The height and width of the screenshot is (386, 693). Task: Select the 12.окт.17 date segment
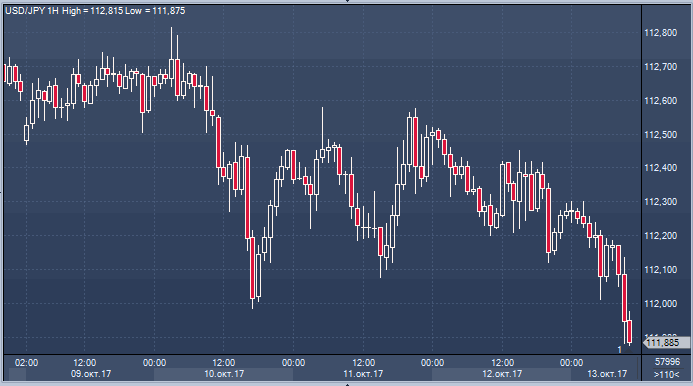pyautogui.click(x=501, y=374)
